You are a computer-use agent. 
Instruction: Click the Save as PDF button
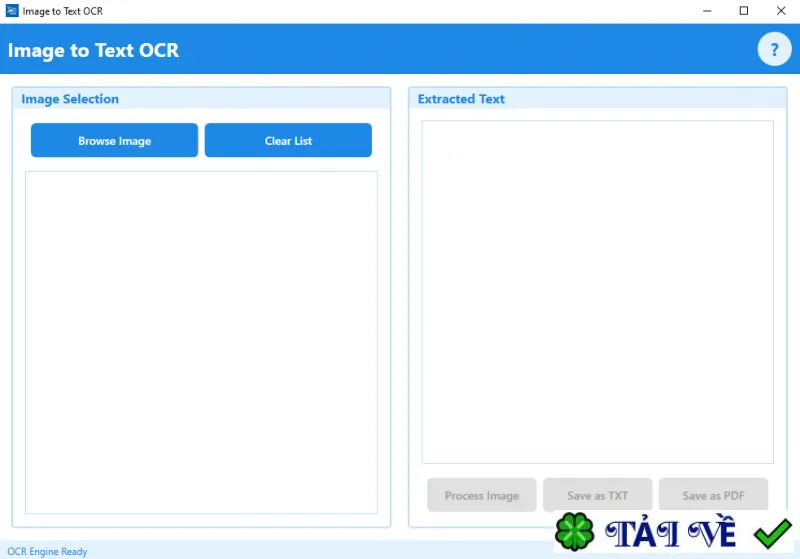pyautogui.click(x=713, y=495)
